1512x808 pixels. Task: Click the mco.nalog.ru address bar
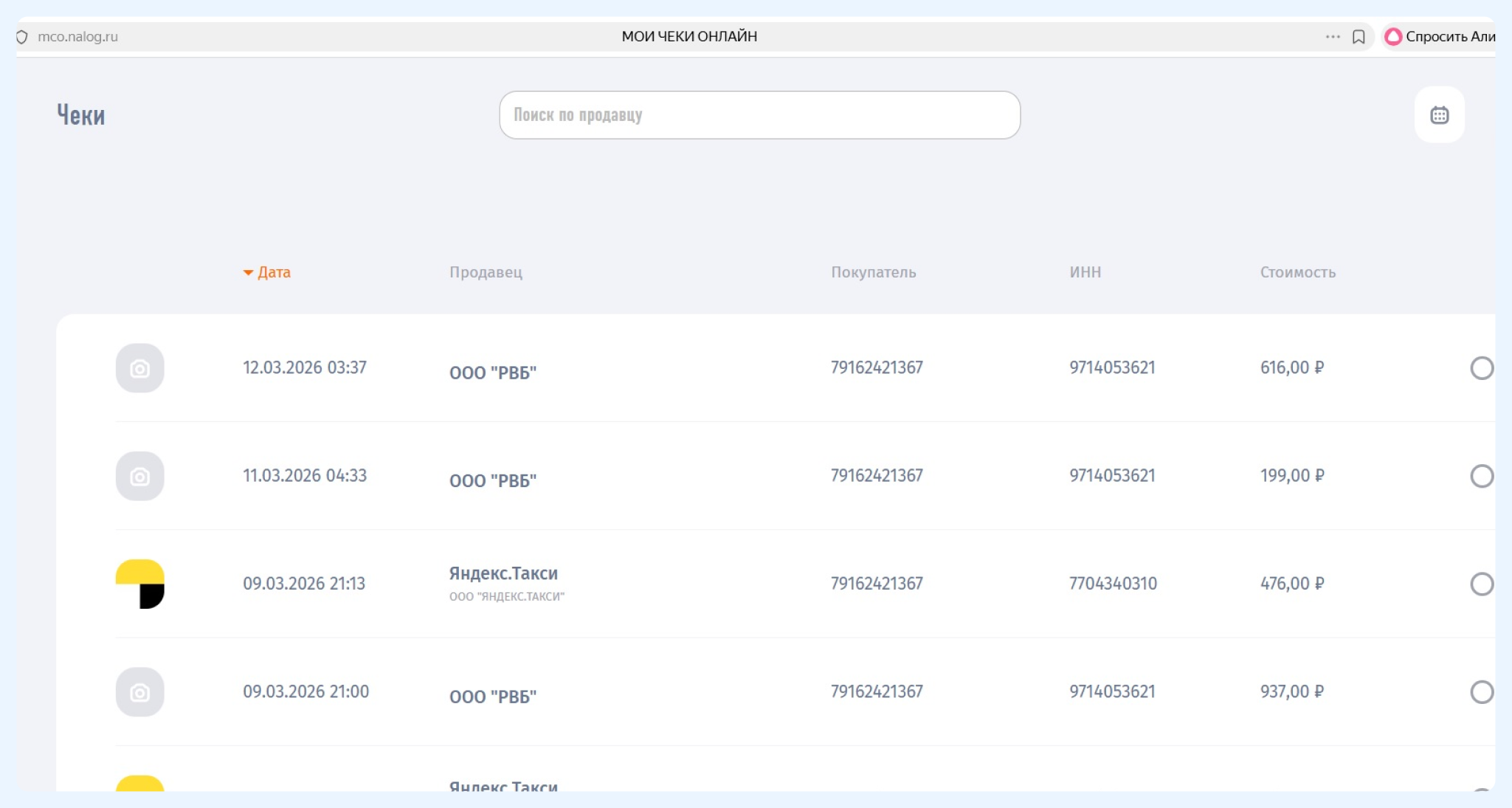[x=77, y=37]
